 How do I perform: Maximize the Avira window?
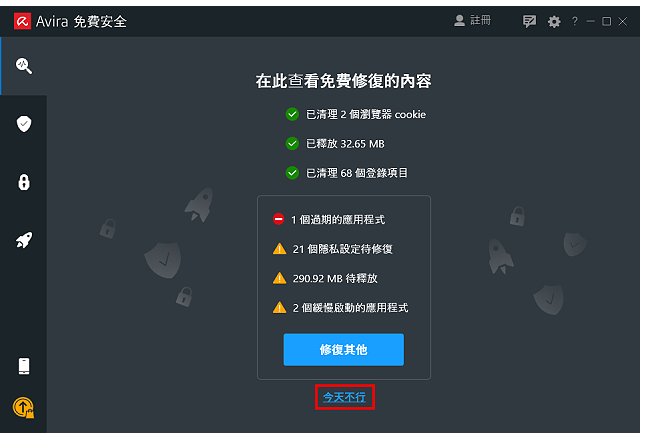tap(606, 21)
